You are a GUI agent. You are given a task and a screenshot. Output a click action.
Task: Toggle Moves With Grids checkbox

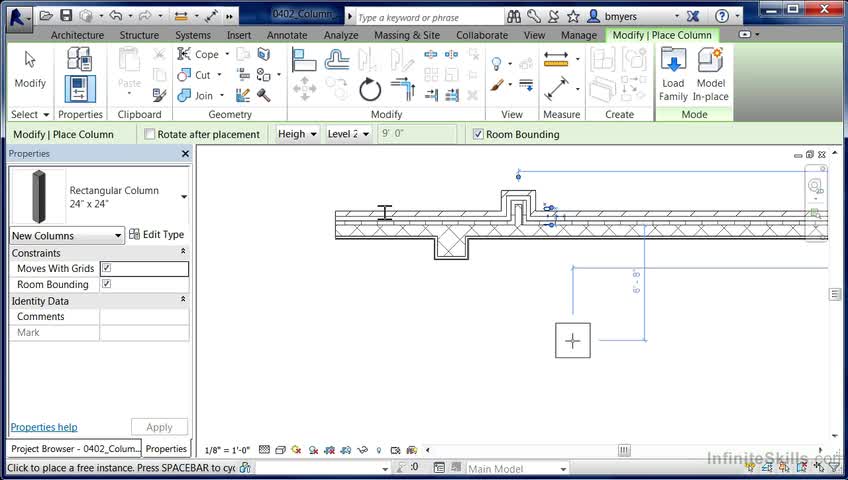[107, 268]
